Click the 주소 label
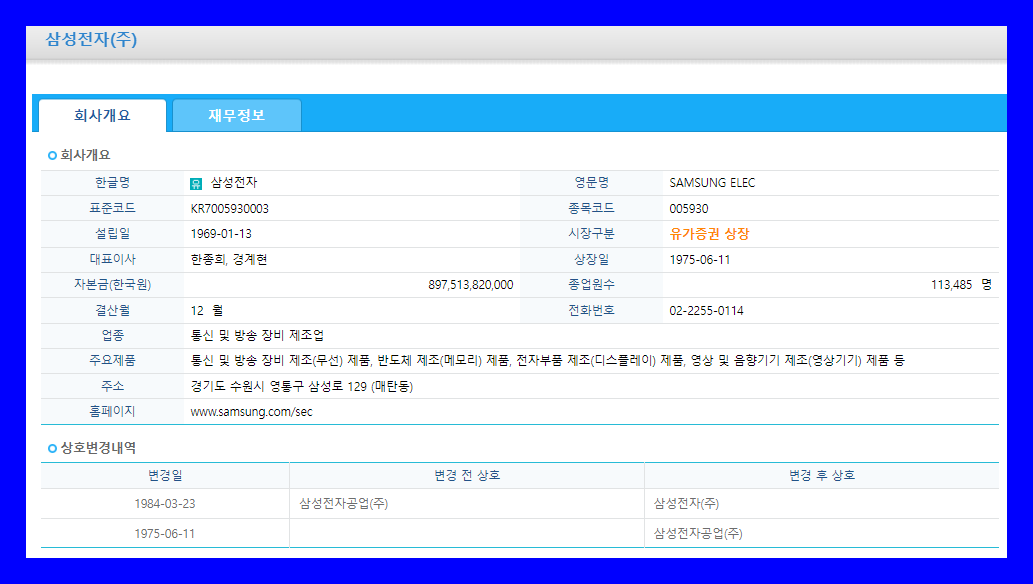1033x584 pixels. click(x=112, y=386)
